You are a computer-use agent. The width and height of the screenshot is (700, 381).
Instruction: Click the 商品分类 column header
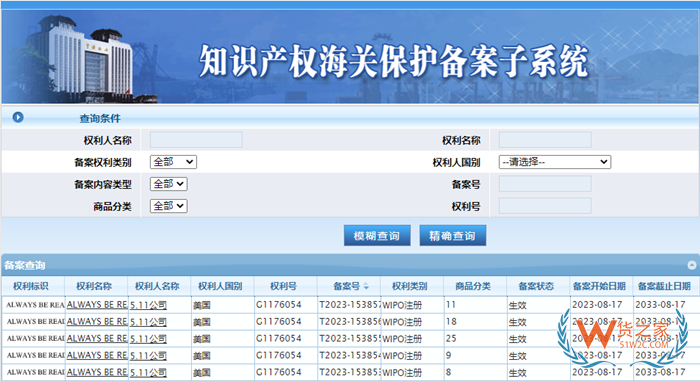473,286
